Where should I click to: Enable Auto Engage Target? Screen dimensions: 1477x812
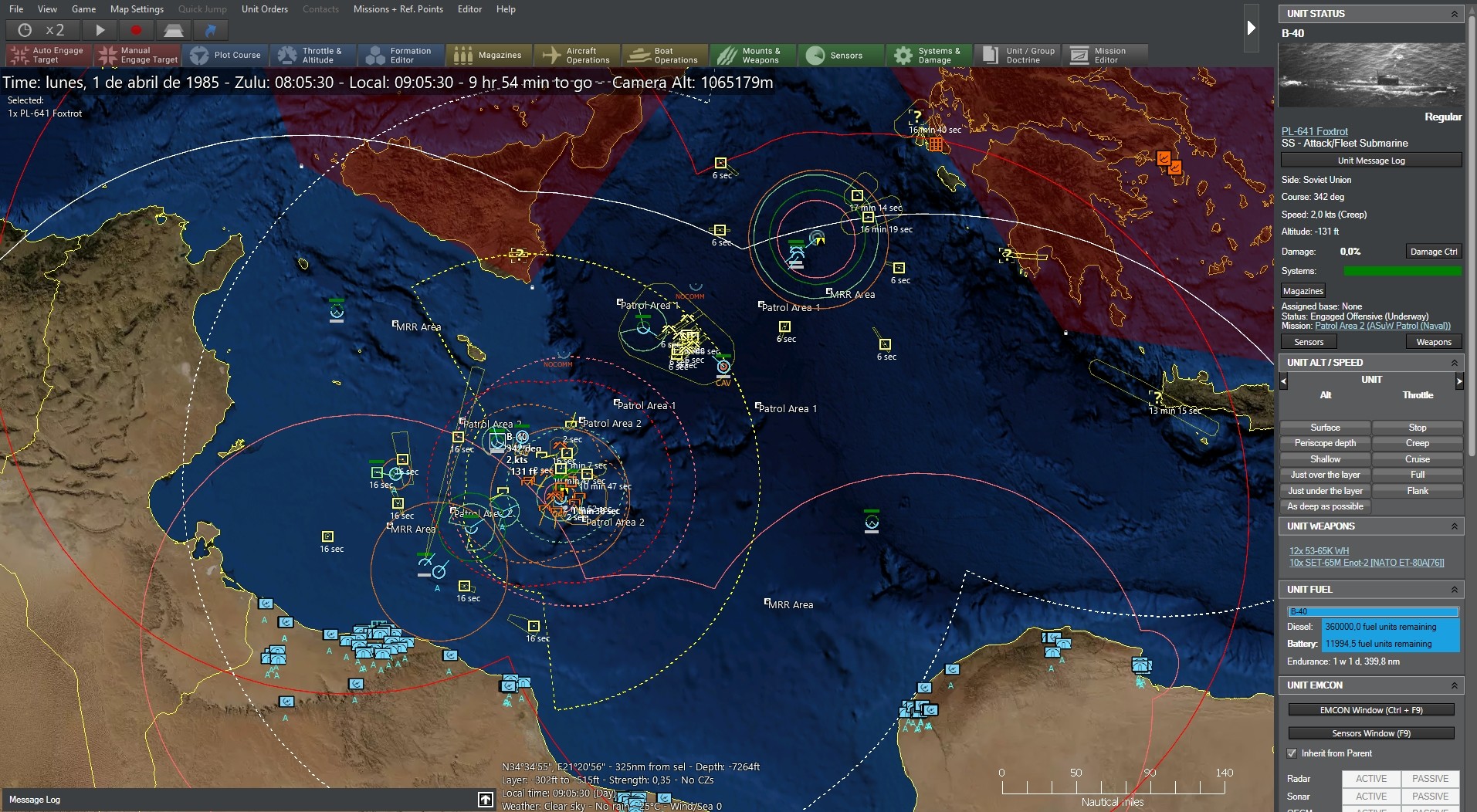click(x=46, y=55)
